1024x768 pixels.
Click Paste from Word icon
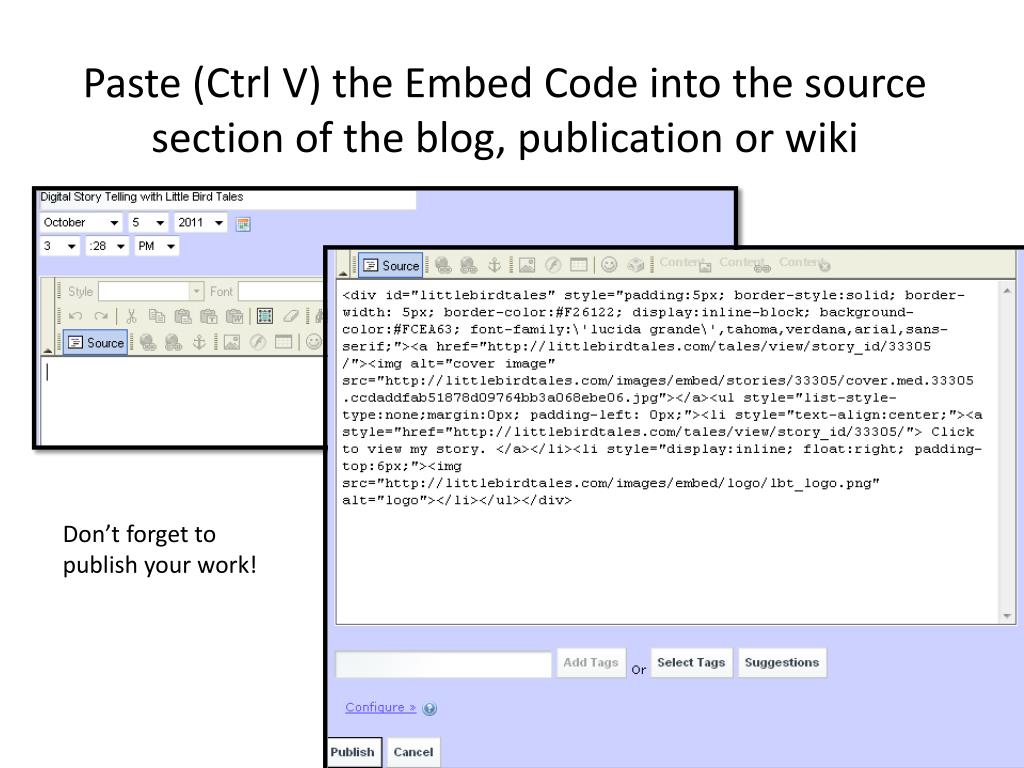234,316
